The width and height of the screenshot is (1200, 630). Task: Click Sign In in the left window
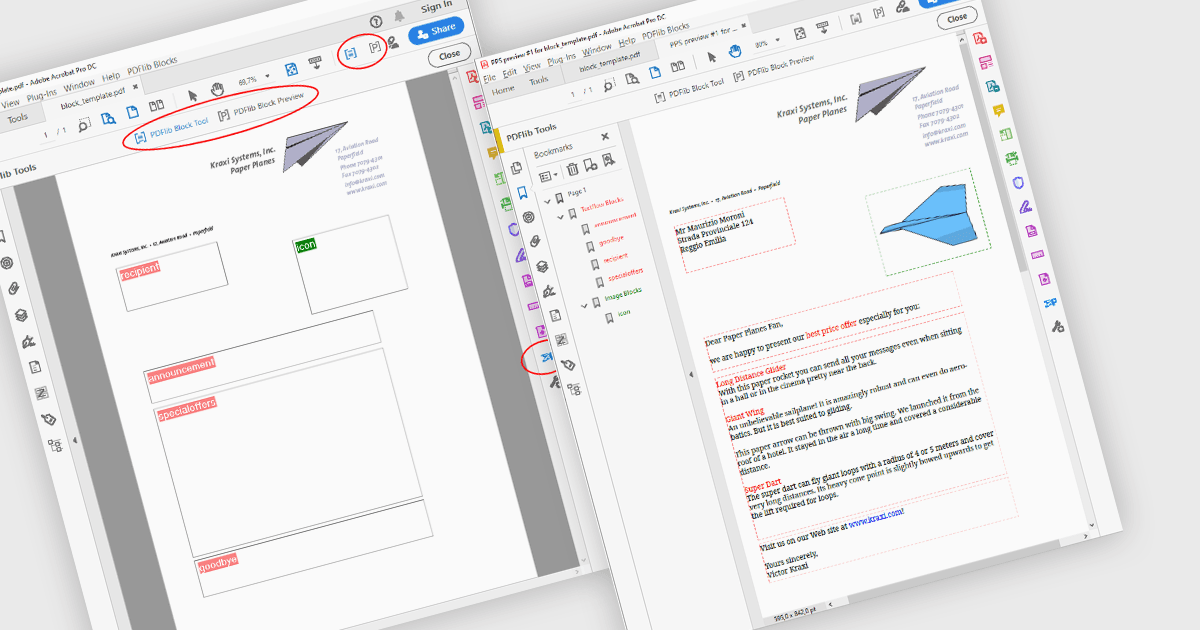(437, 7)
